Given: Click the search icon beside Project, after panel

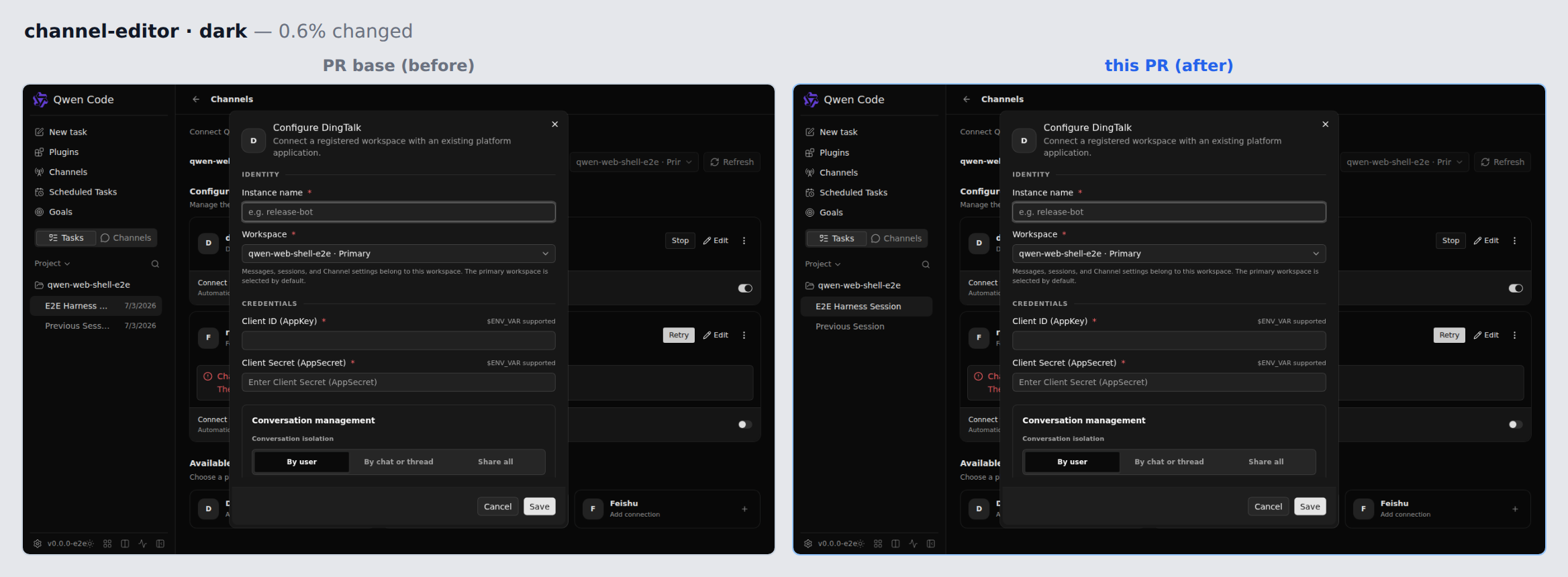Looking at the screenshot, I should click(x=926, y=264).
